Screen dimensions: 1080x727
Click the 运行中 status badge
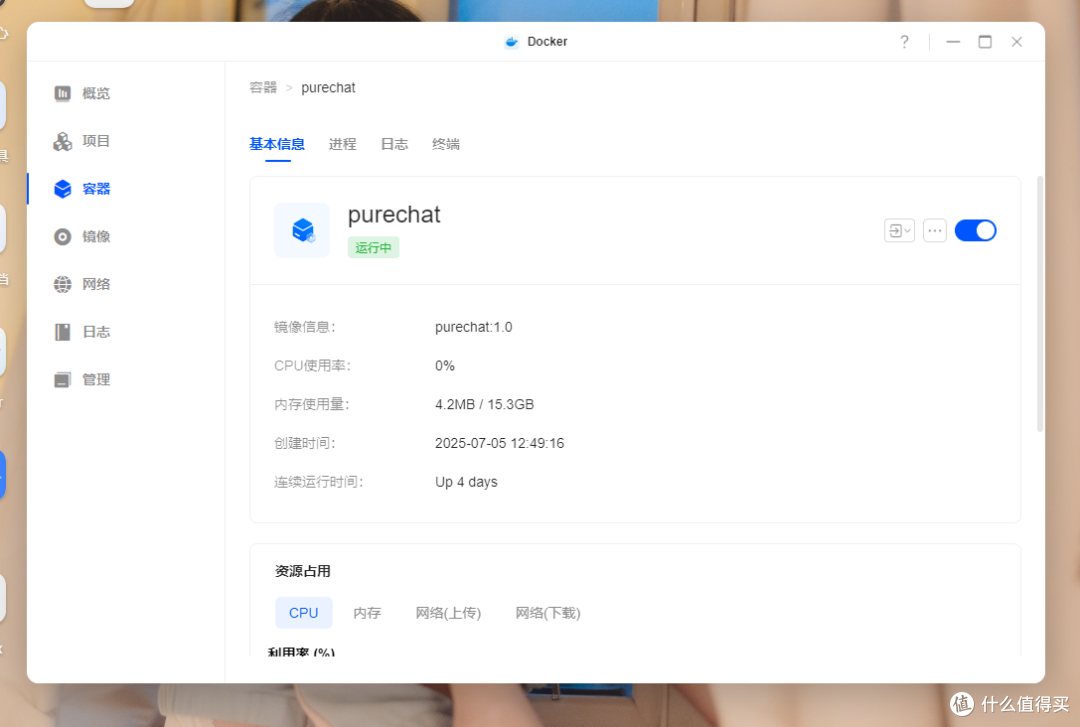pyautogui.click(x=373, y=247)
